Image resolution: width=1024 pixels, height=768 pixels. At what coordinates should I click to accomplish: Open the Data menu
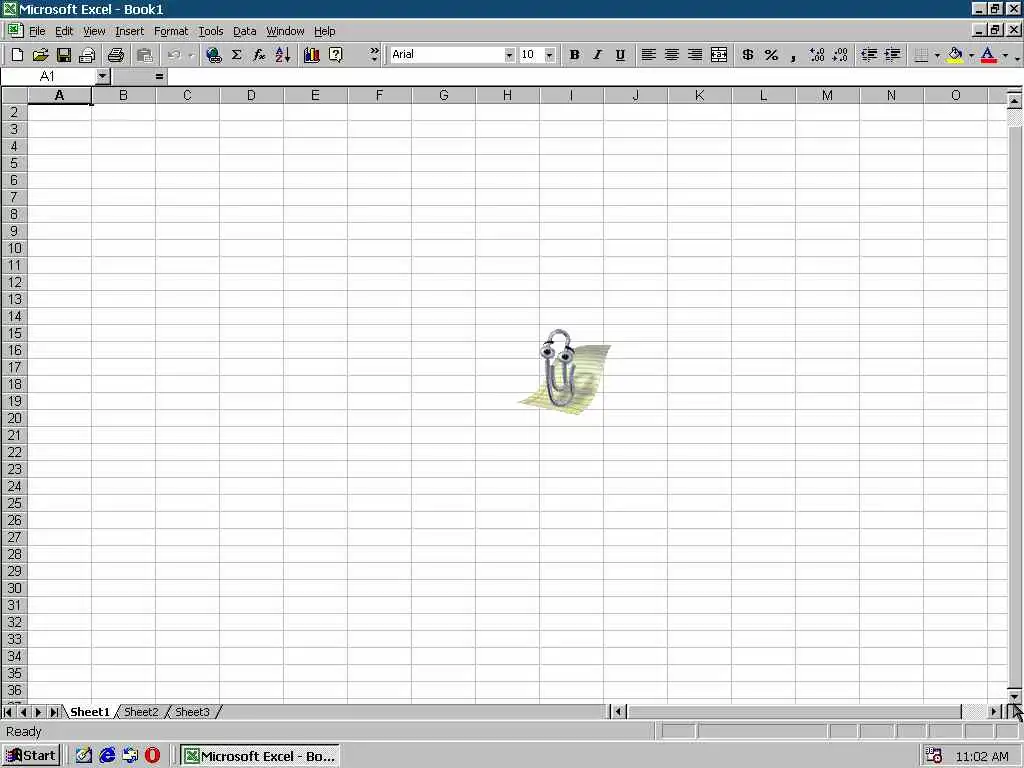244,31
